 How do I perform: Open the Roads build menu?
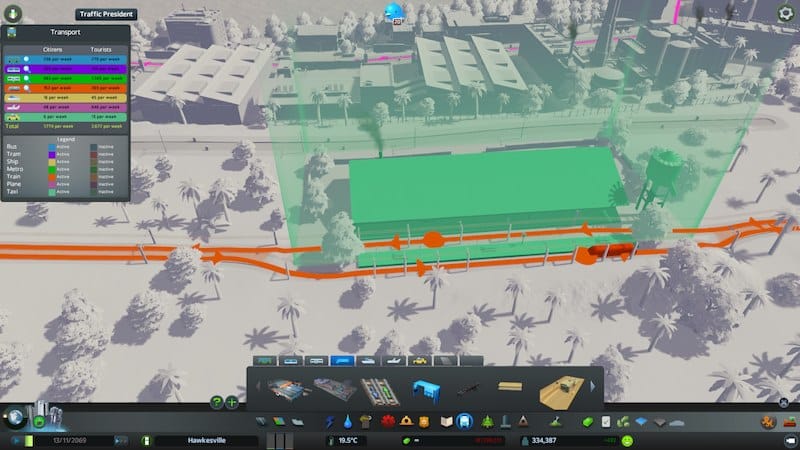click(x=263, y=421)
